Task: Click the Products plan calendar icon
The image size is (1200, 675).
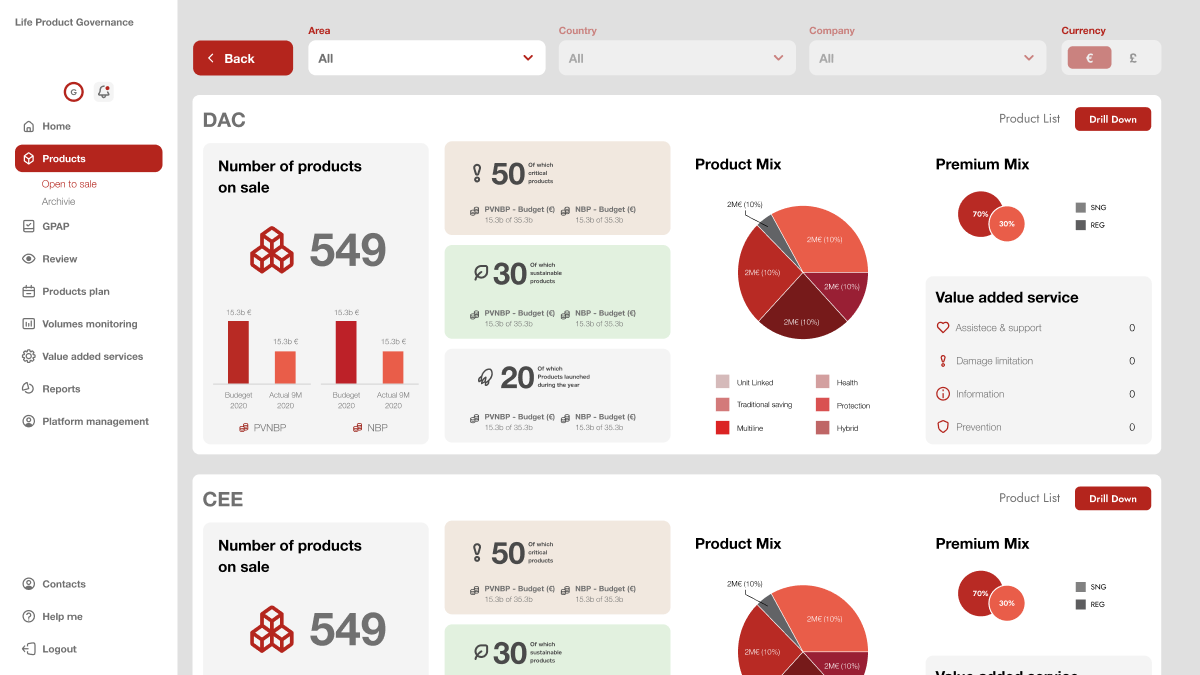Action: [28, 291]
